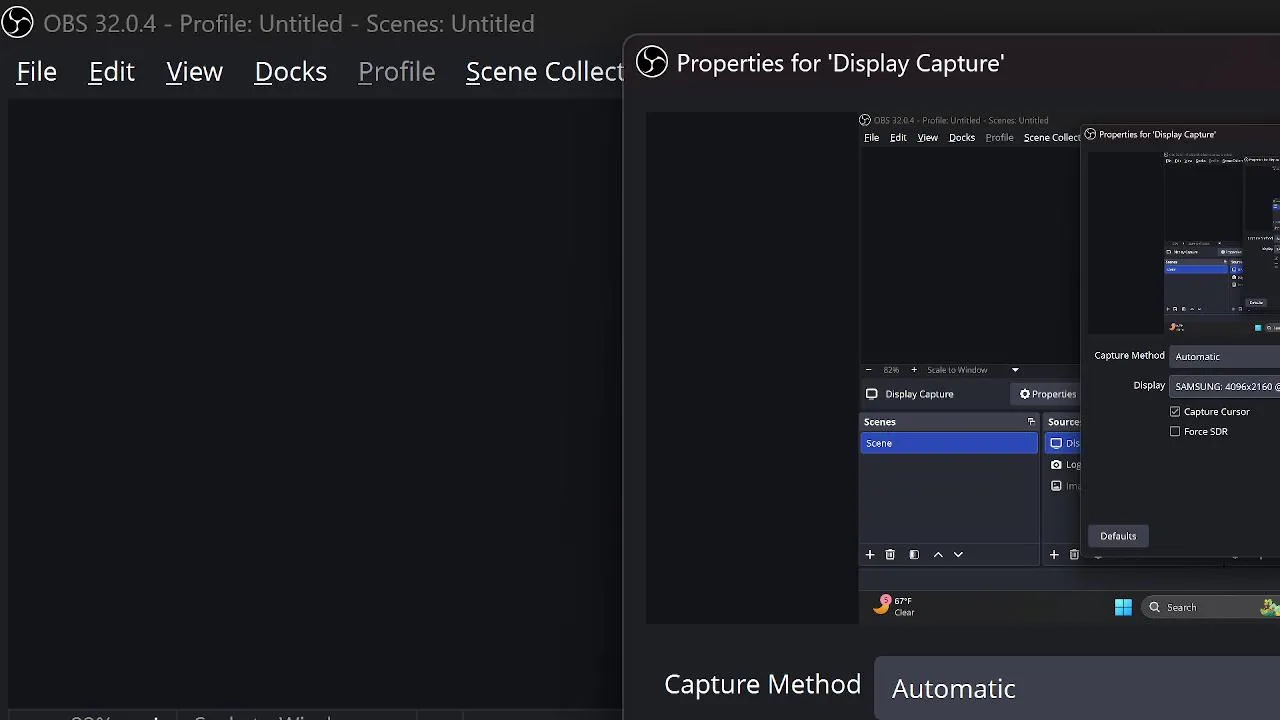Click the move scene up arrow in preview
Viewport: 1280px width, 720px height.
pyautogui.click(x=938, y=555)
